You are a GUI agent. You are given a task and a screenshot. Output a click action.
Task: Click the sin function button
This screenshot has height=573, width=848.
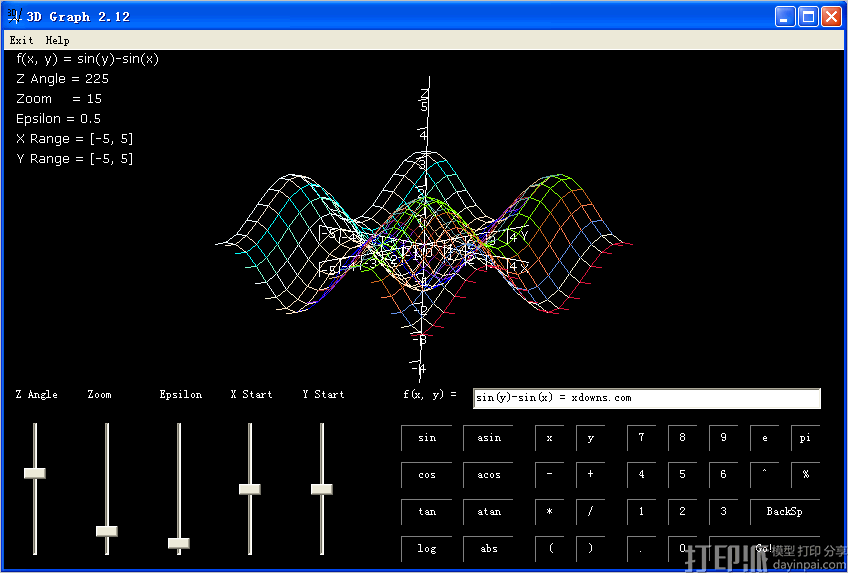click(427, 438)
